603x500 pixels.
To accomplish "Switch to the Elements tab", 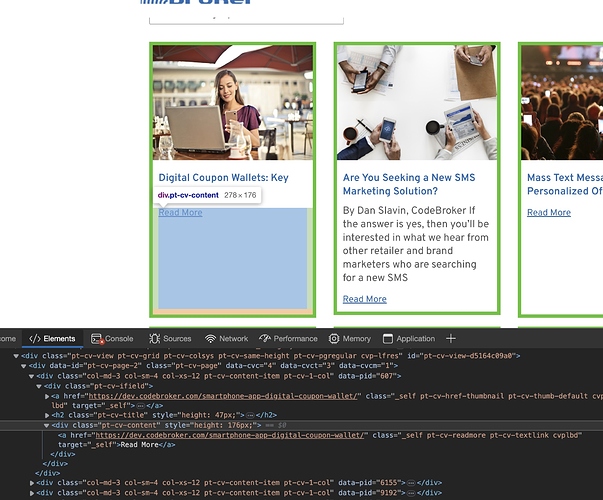I will tap(52, 339).
